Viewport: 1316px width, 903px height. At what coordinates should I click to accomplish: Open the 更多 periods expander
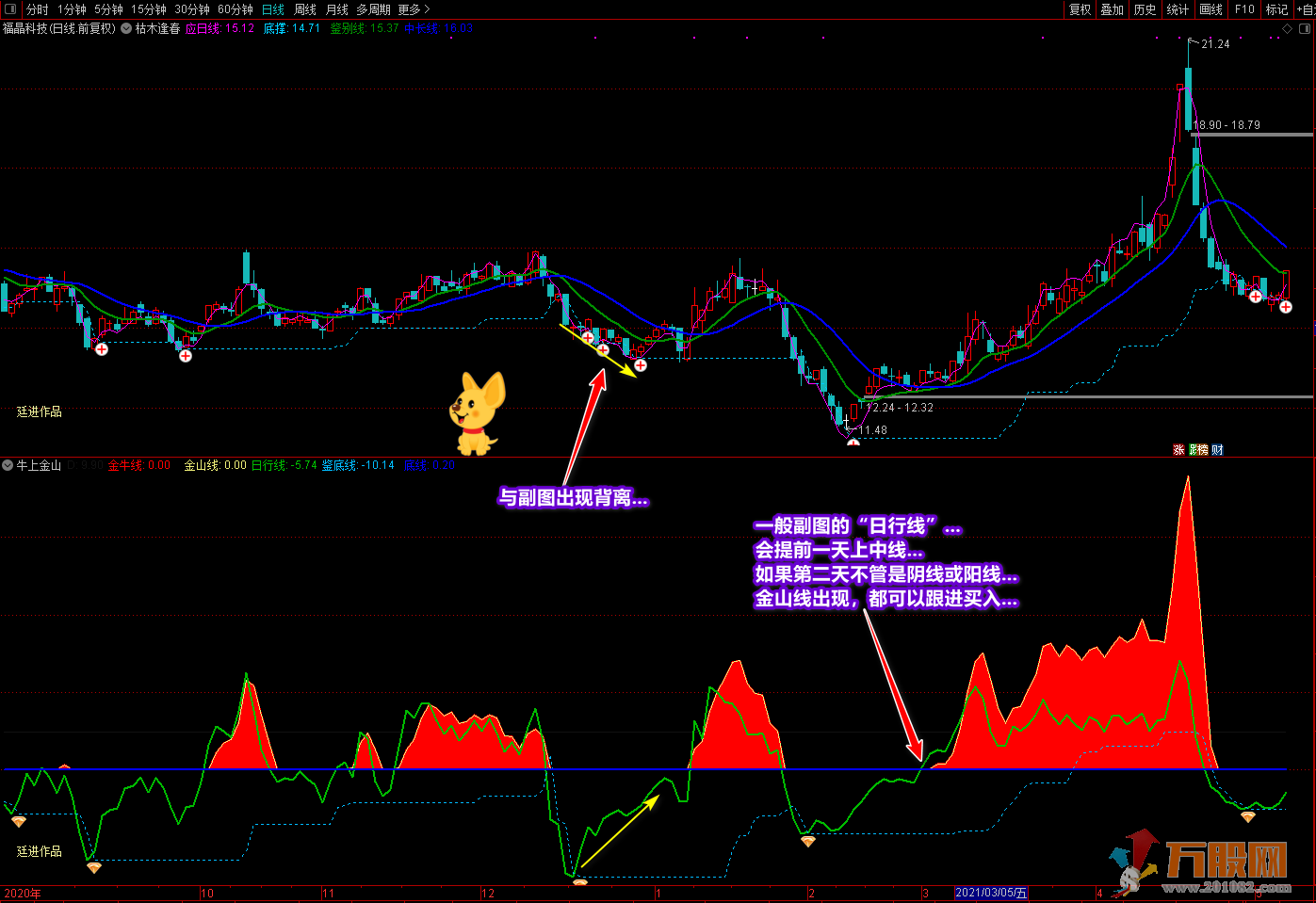pos(414,9)
